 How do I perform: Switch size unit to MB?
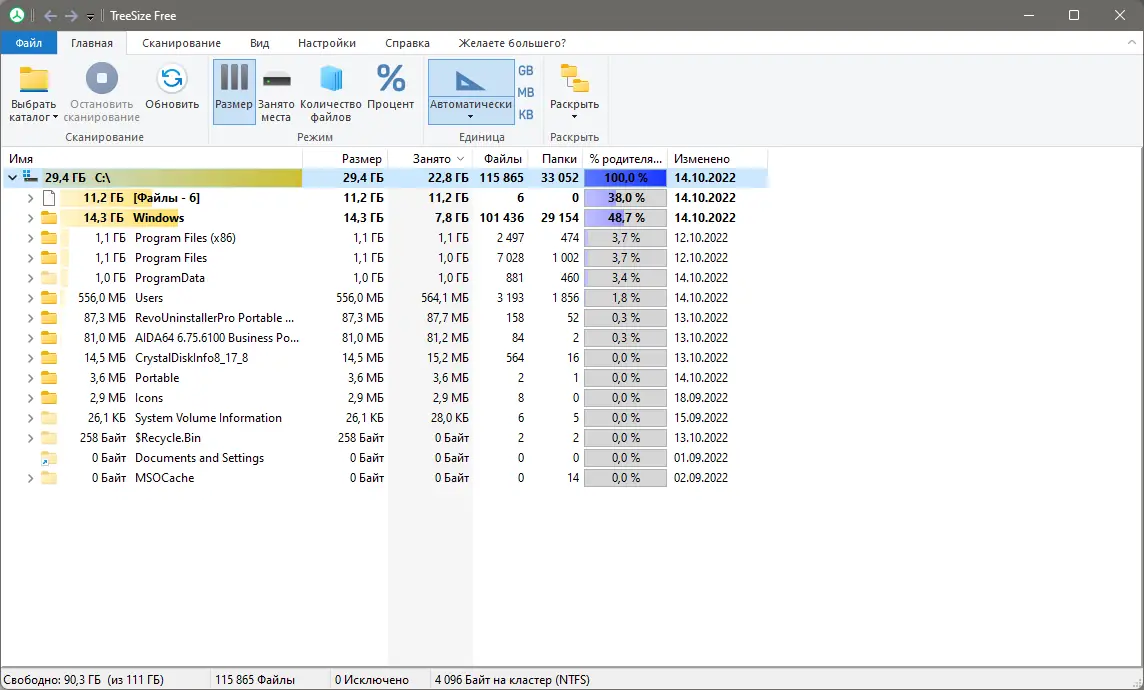coord(526,93)
